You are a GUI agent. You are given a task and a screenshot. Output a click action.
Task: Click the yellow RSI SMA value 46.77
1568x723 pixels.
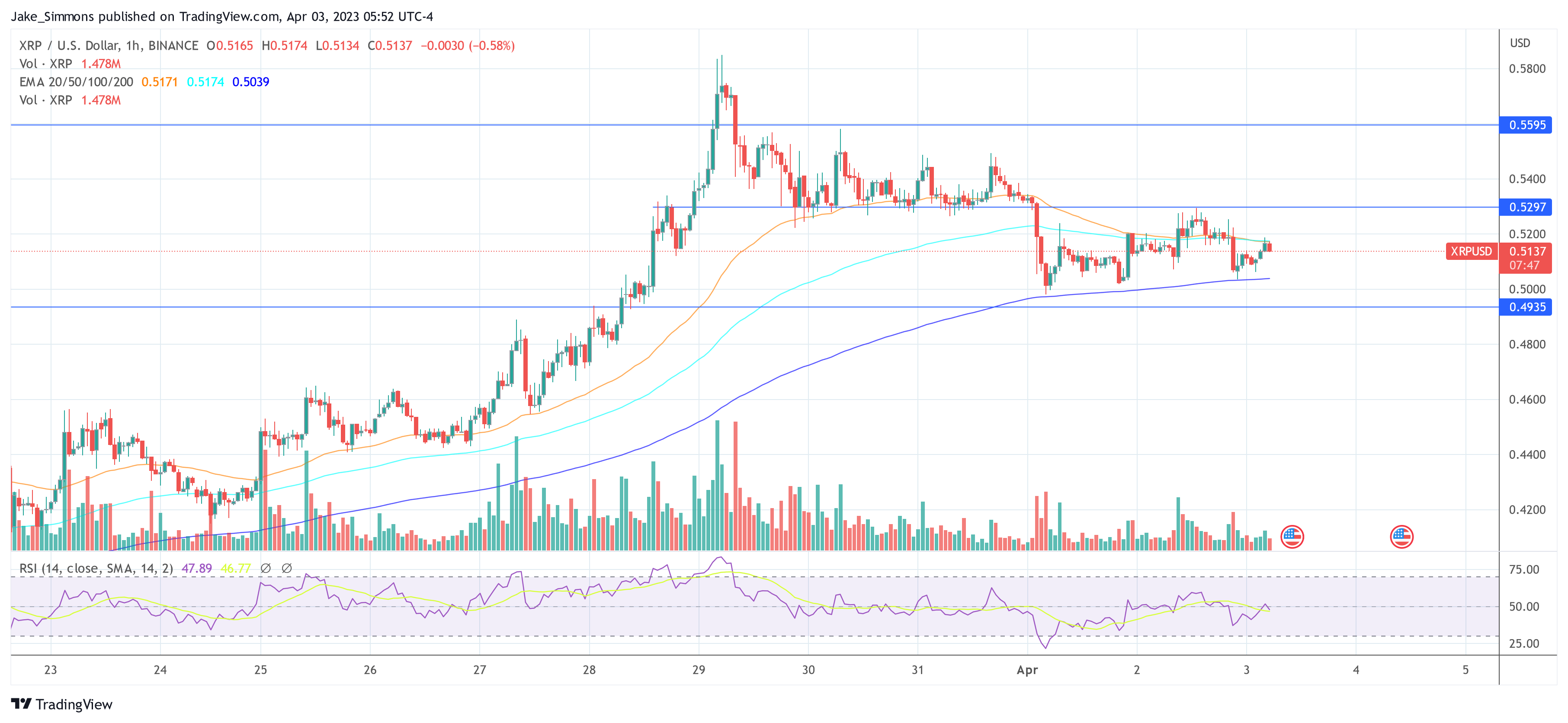point(236,569)
